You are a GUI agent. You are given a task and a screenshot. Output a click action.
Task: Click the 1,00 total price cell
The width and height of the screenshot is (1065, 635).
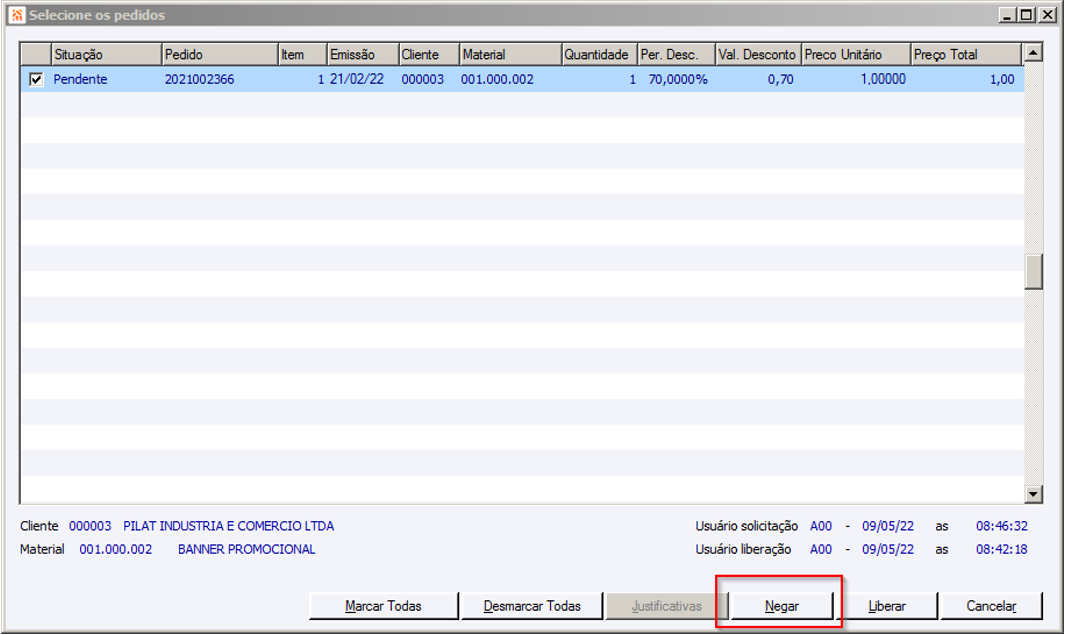[1002, 79]
